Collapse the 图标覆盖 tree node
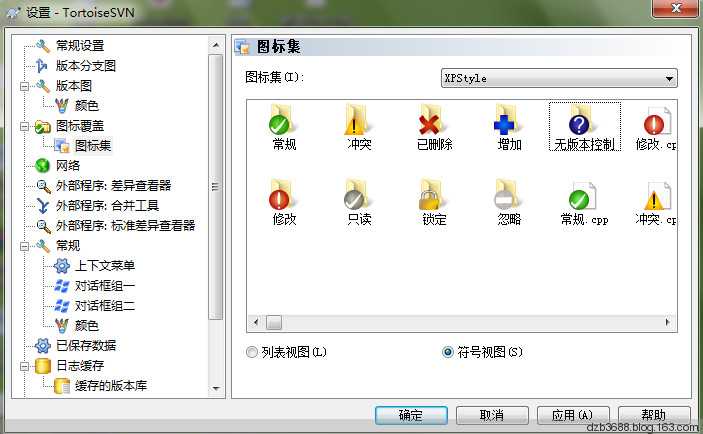This screenshot has width=703, height=434. 25,126
